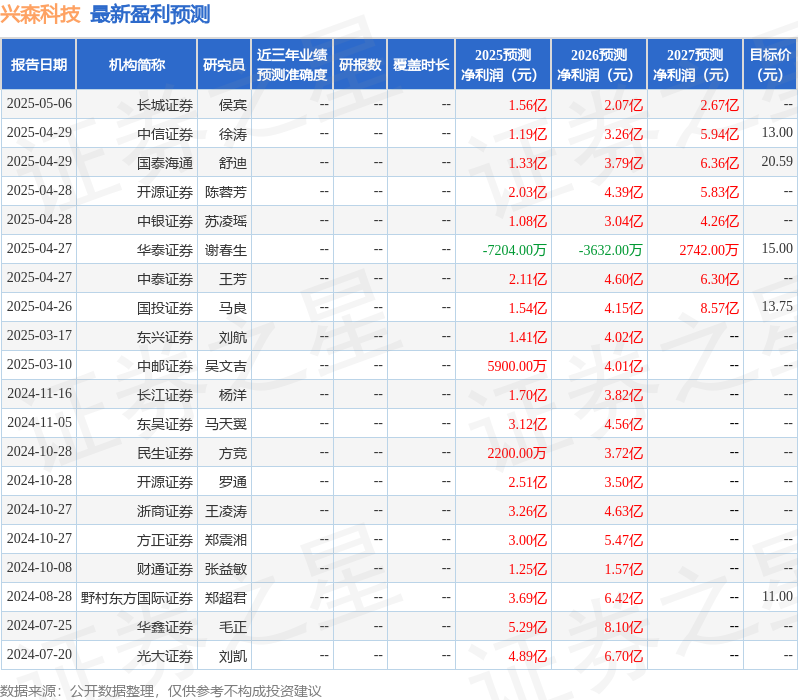Select the 近三年业绩预测准确度 column header
This screenshot has width=798, height=700.
(292, 65)
